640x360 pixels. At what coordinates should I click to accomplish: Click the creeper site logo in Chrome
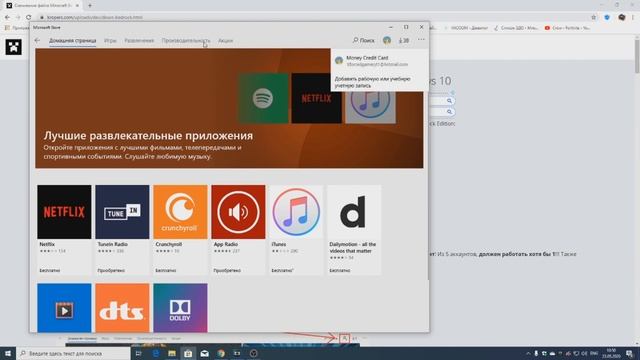[13, 47]
